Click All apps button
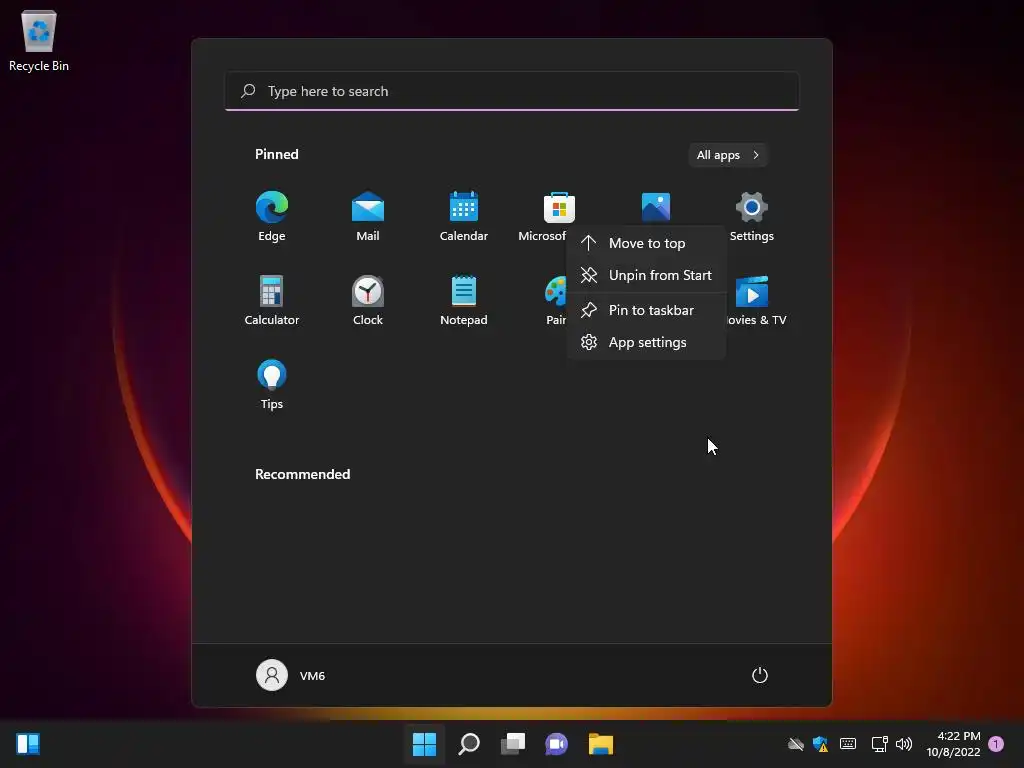 click(x=728, y=155)
